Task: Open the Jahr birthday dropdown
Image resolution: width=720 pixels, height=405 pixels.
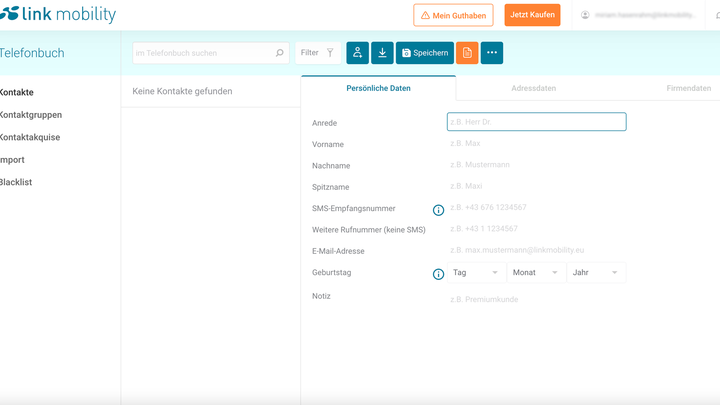Action: (596, 273)
